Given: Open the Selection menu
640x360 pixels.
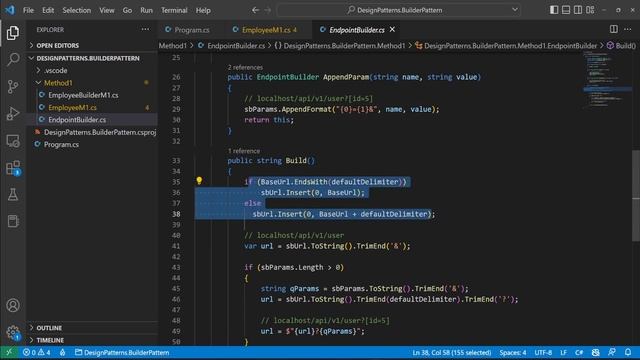Looking at the screenshot, I should [x=76, y=10].
